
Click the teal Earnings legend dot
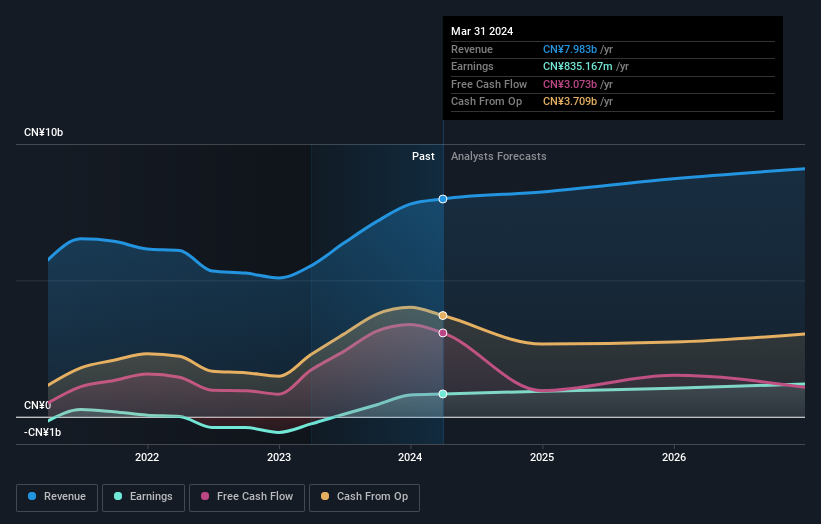[118, 496]
